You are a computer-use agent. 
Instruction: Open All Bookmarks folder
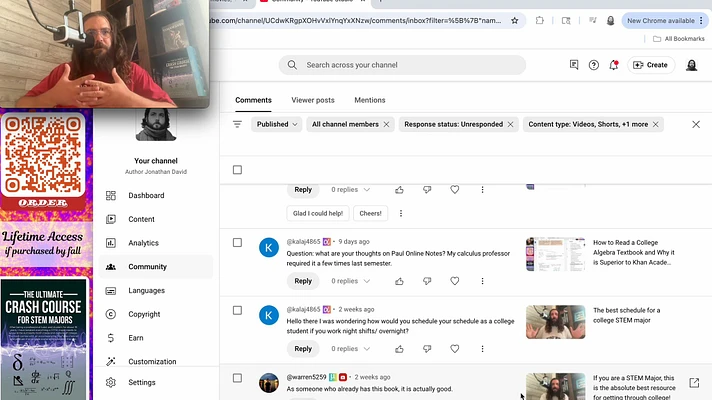[679, 39]
